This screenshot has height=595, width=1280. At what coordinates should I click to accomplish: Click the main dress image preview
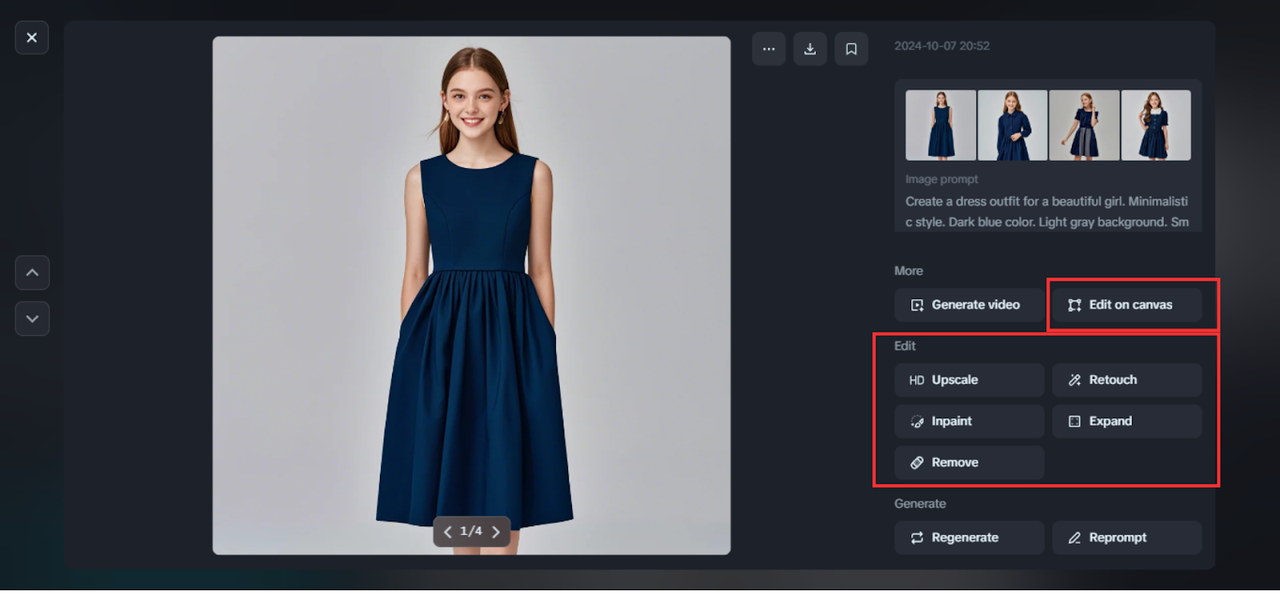[471, 295]
